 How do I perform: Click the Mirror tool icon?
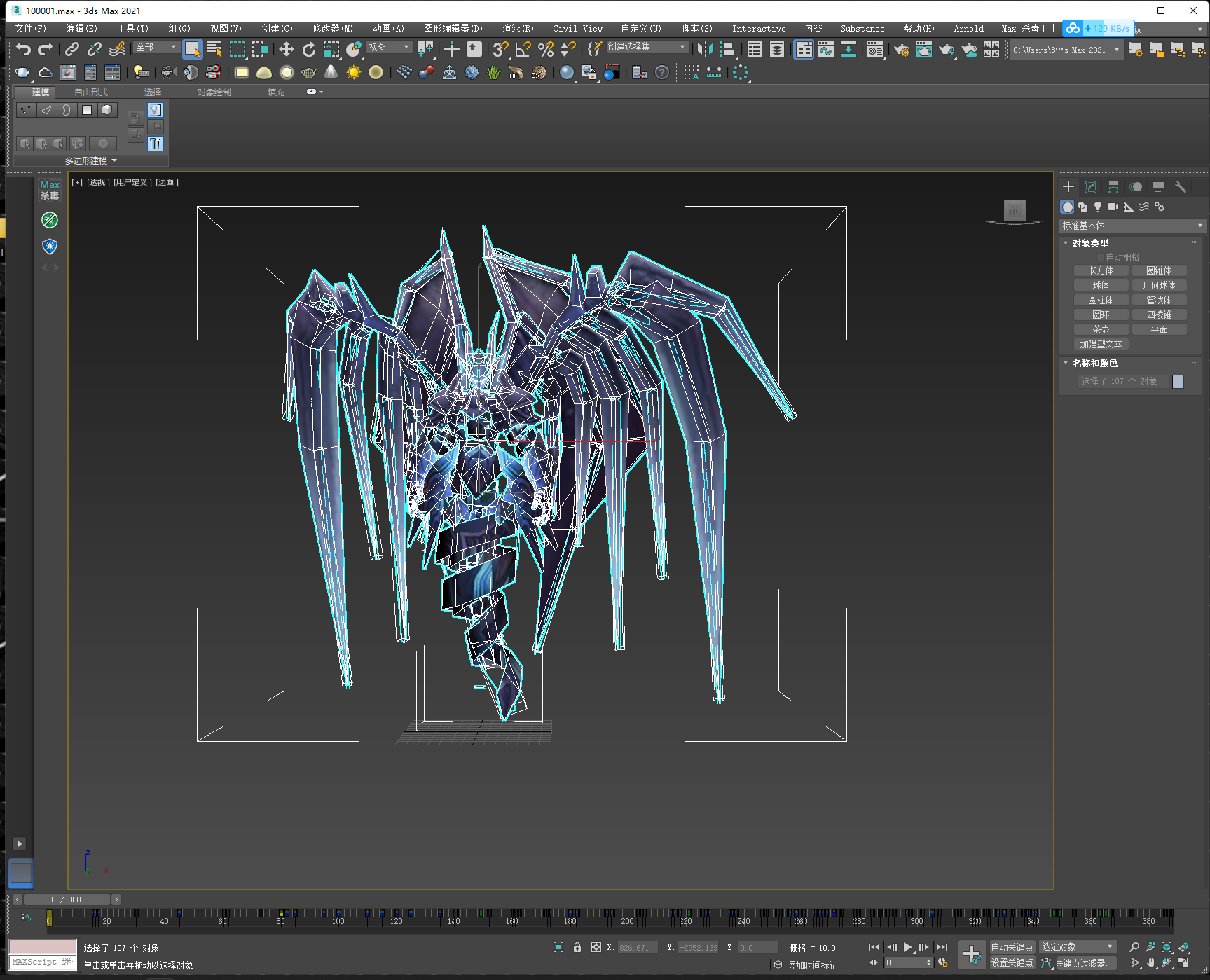(705, 49)
